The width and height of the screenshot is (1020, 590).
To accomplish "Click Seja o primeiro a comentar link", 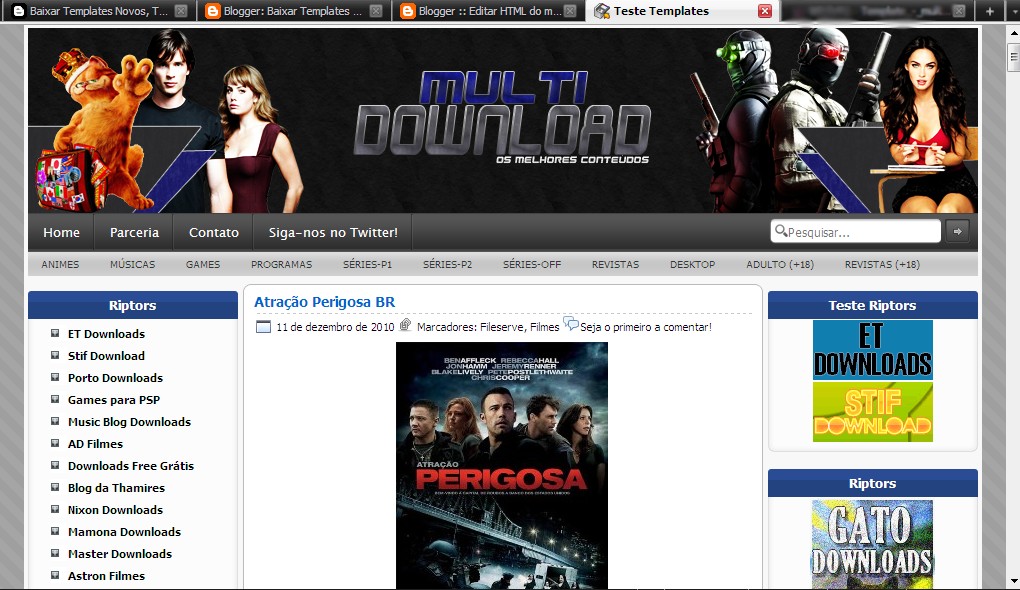I will coord(646,327).
